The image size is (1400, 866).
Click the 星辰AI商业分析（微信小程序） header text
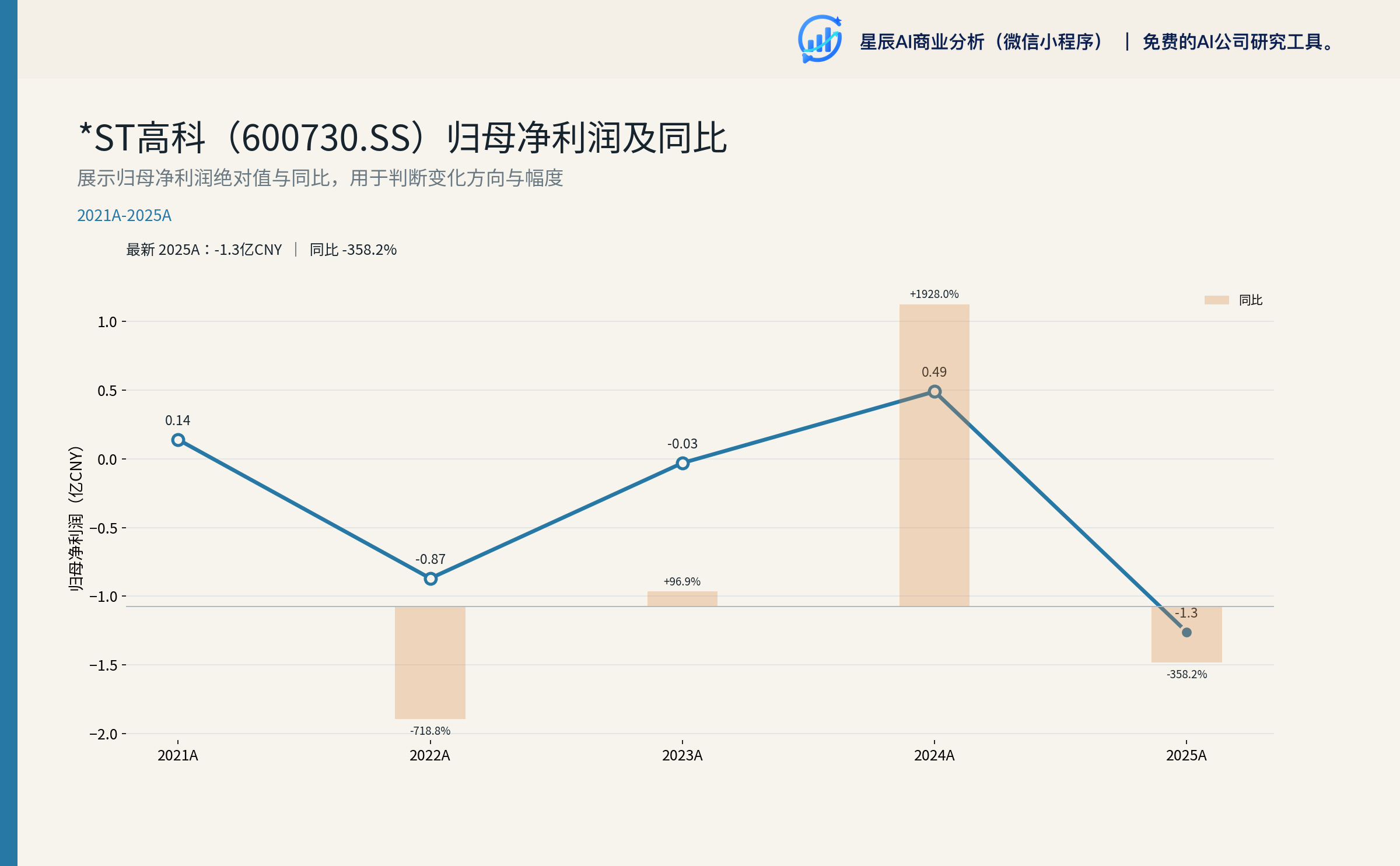[x=981, y=42]
